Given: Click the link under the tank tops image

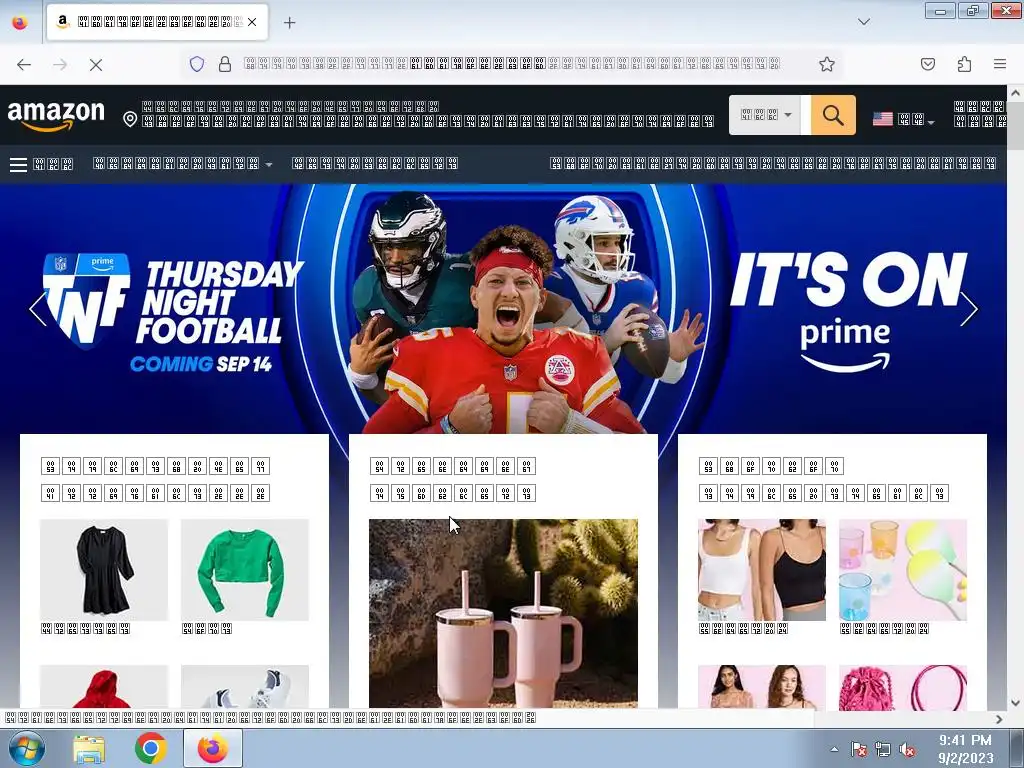Looking at the screenshot, I should (x=743, y=628).
